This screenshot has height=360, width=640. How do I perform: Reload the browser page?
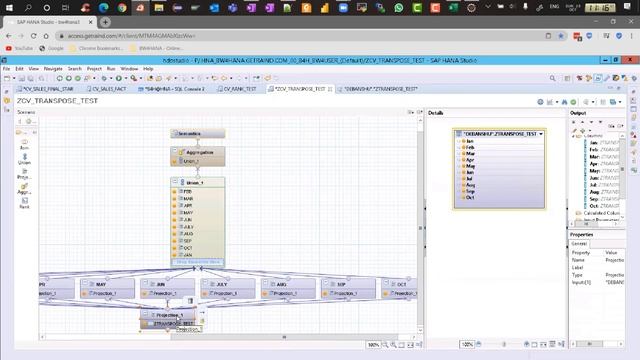tap(33, 36)
